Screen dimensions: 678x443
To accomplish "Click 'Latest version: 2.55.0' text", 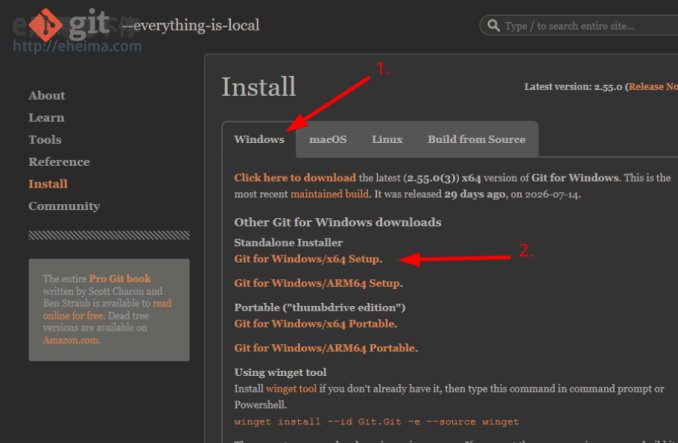I will click(573, 86).
